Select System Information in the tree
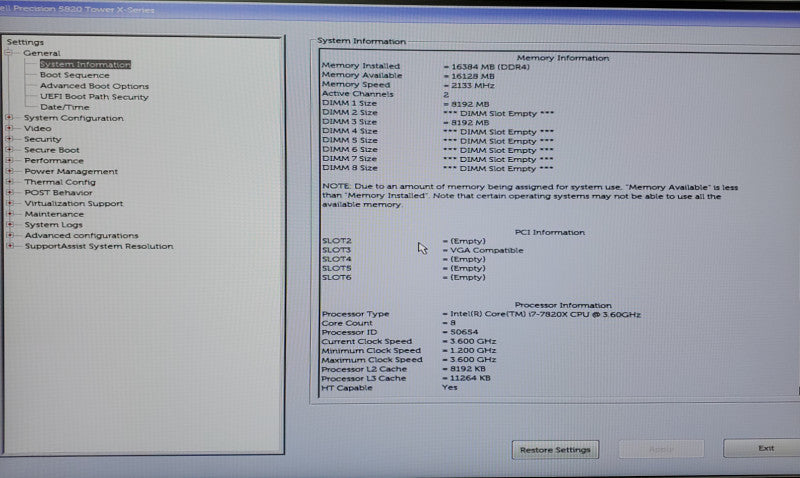 (85, 64)
